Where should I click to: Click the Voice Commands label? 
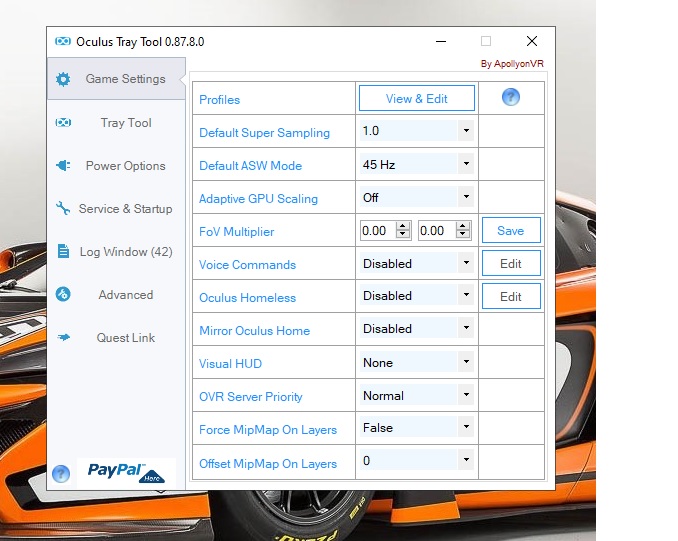click(x=247, y=265)
